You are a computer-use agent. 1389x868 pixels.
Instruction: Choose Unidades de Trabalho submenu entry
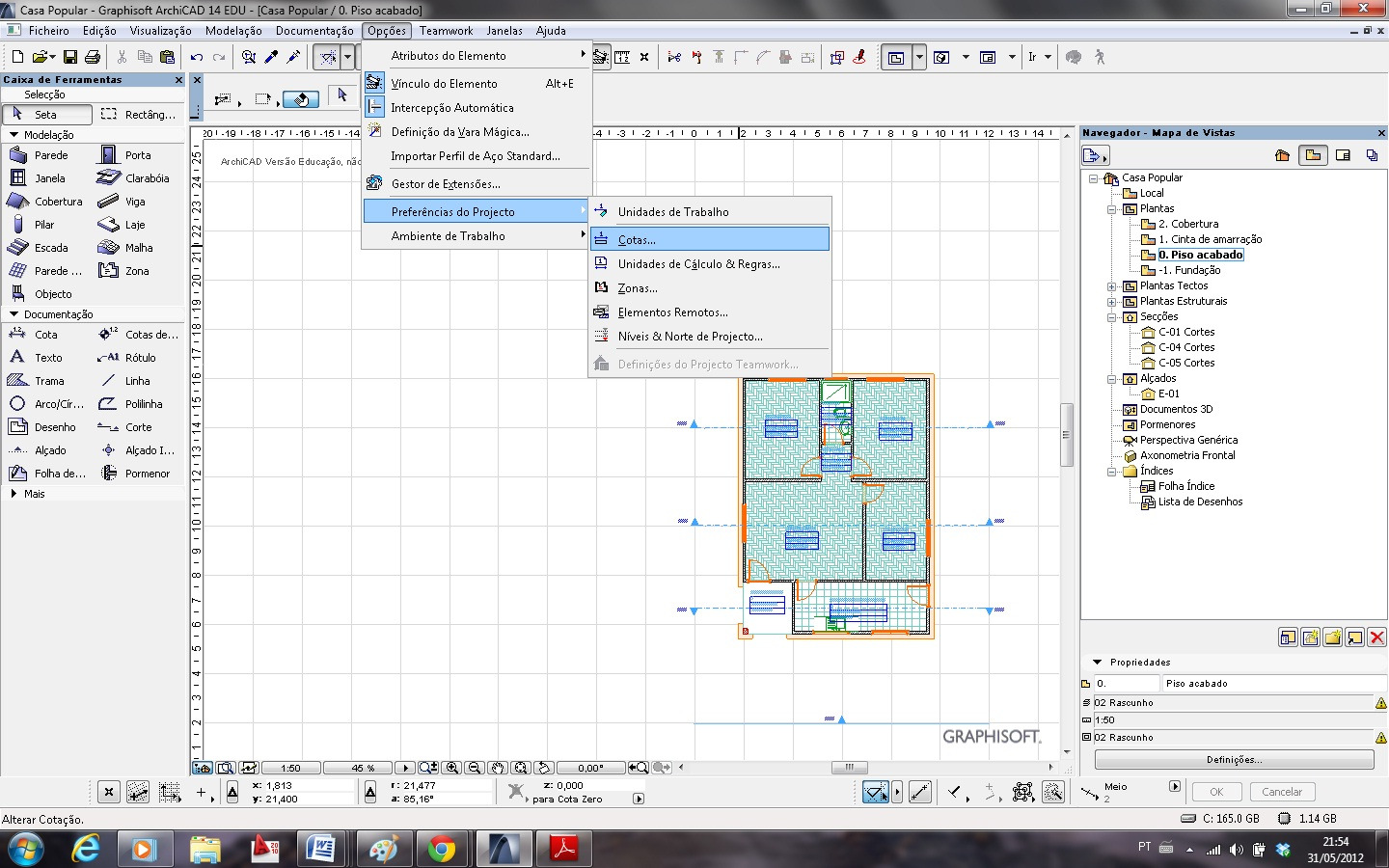click(710, 211)
